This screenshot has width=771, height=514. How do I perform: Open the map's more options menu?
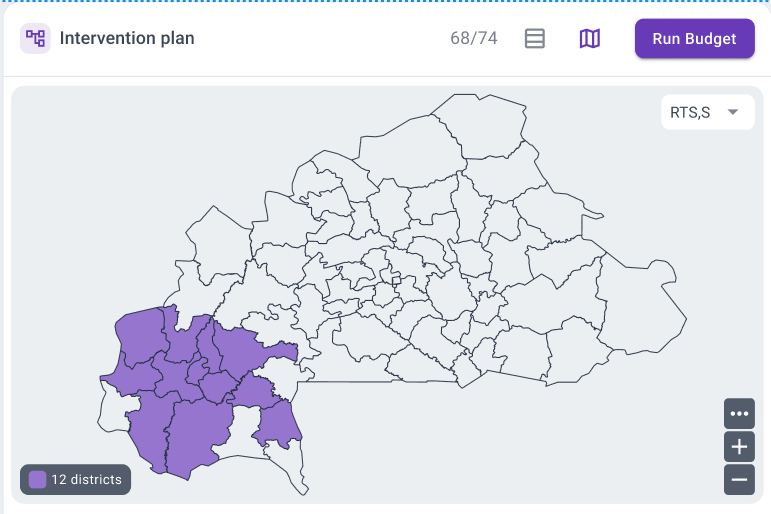[739, 413]
